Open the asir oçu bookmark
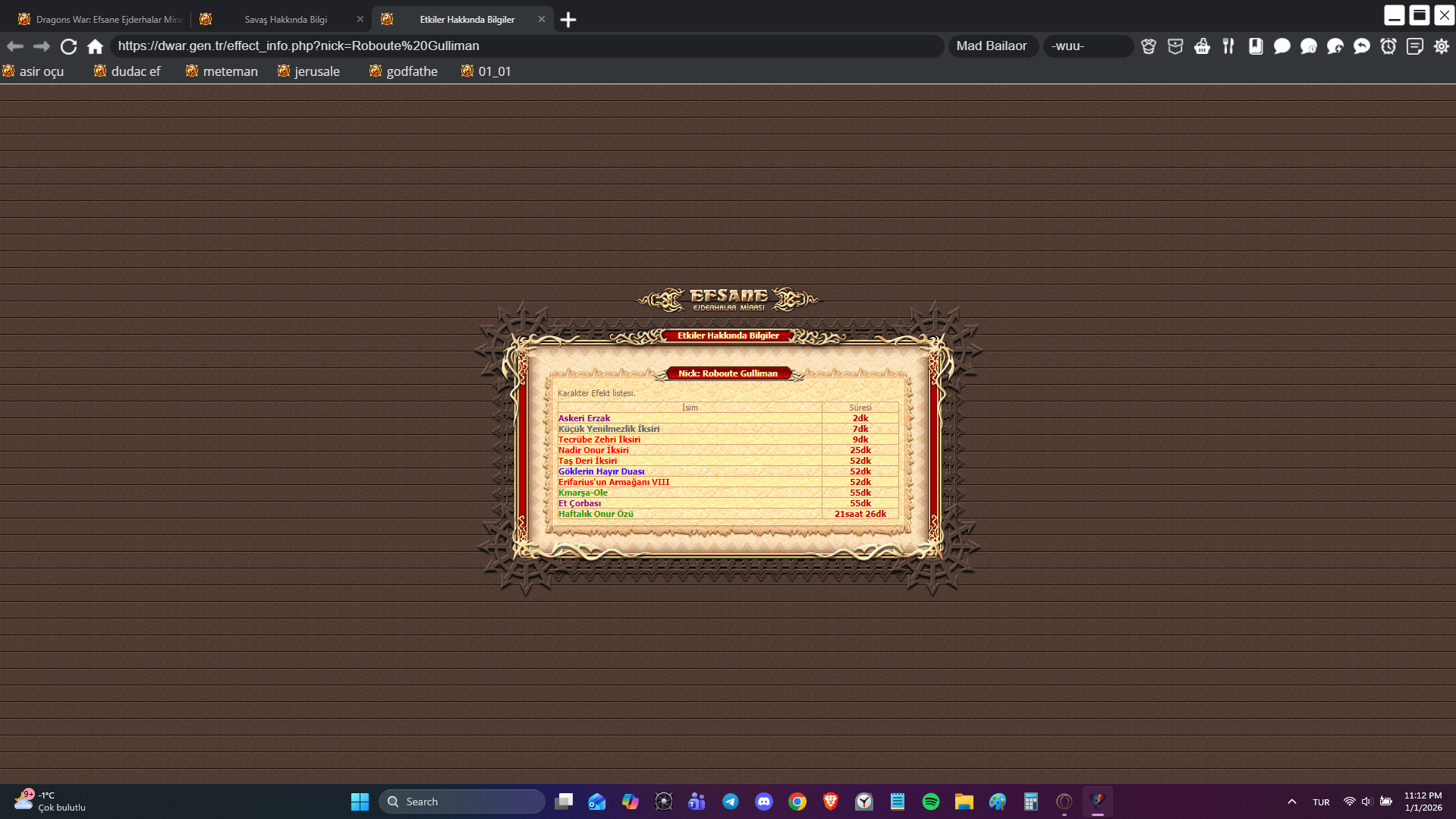The width and height of the screenshot is (1456, 819). click(33, 71)
